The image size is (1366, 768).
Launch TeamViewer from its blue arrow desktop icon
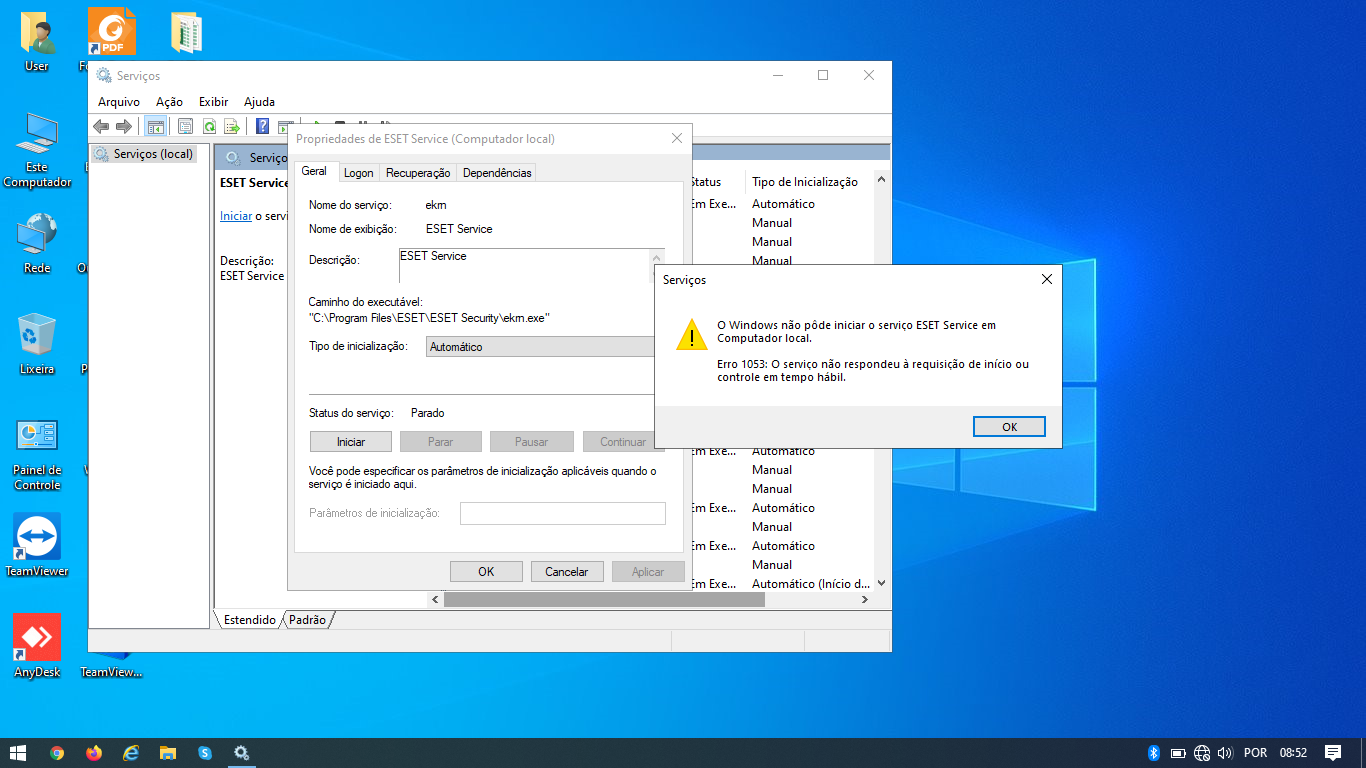(x=37, y=545)
